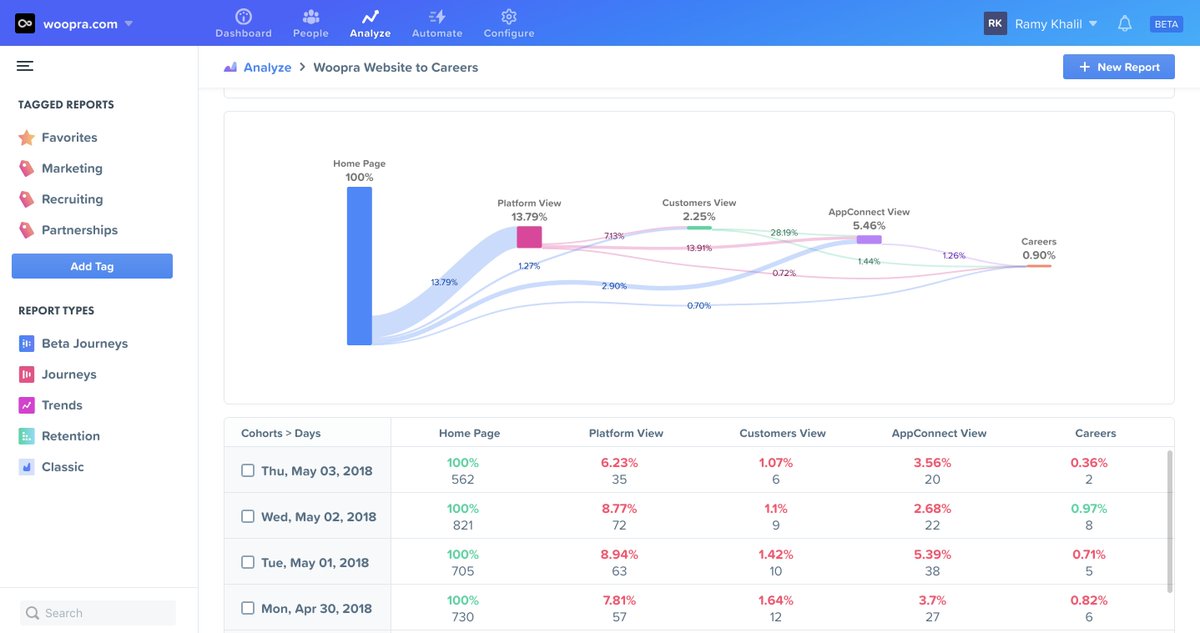
Task: Focus the sidebar Search field
Action: (98, 613)
